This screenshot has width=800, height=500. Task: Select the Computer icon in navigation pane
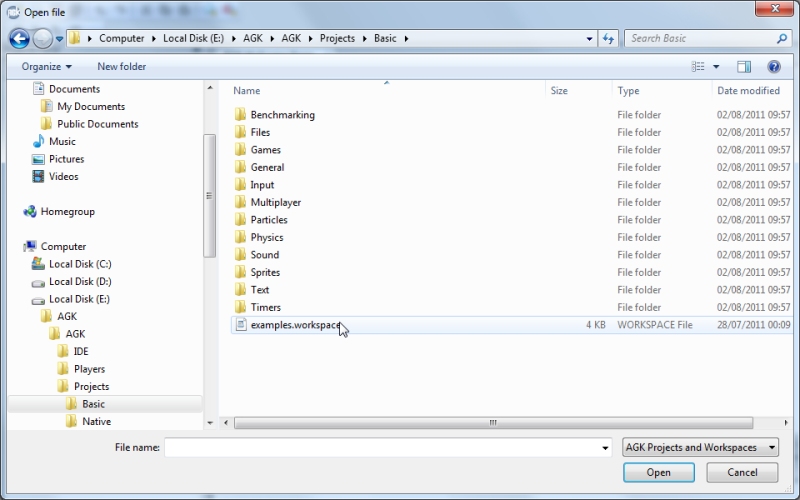[x=30, y=246]
